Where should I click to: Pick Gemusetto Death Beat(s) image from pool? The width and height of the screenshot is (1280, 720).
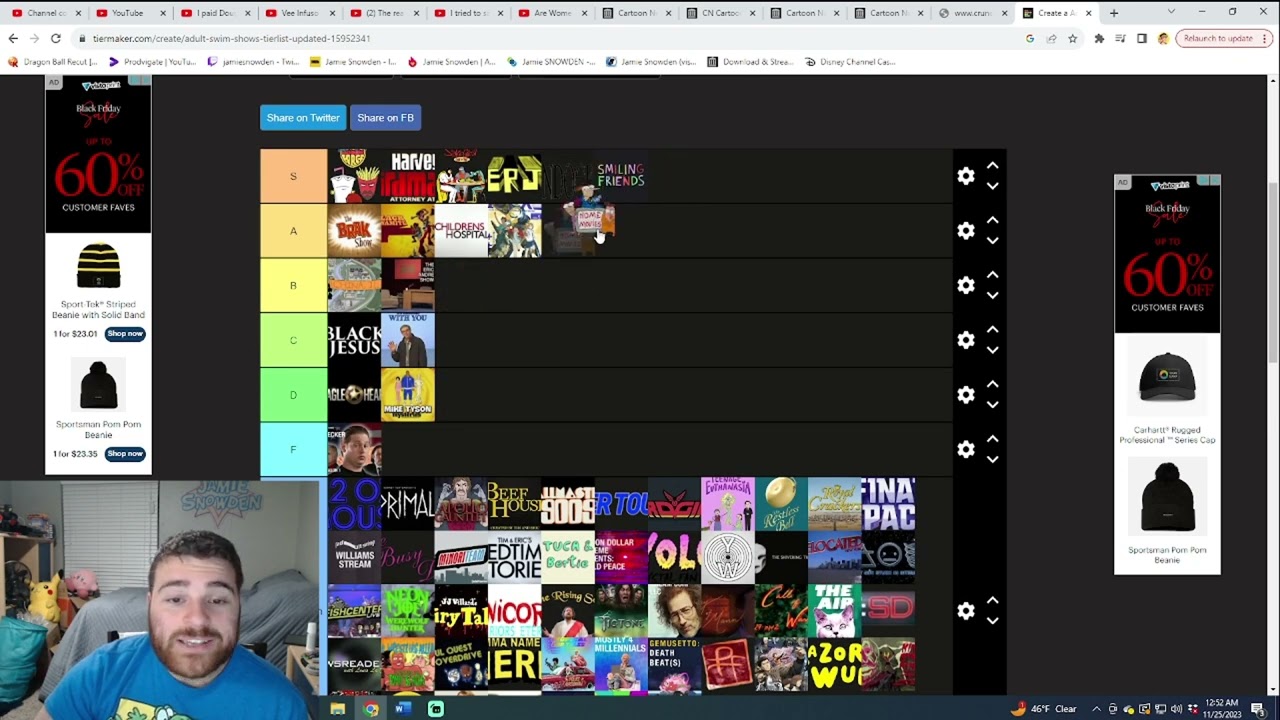click(675, 665)
